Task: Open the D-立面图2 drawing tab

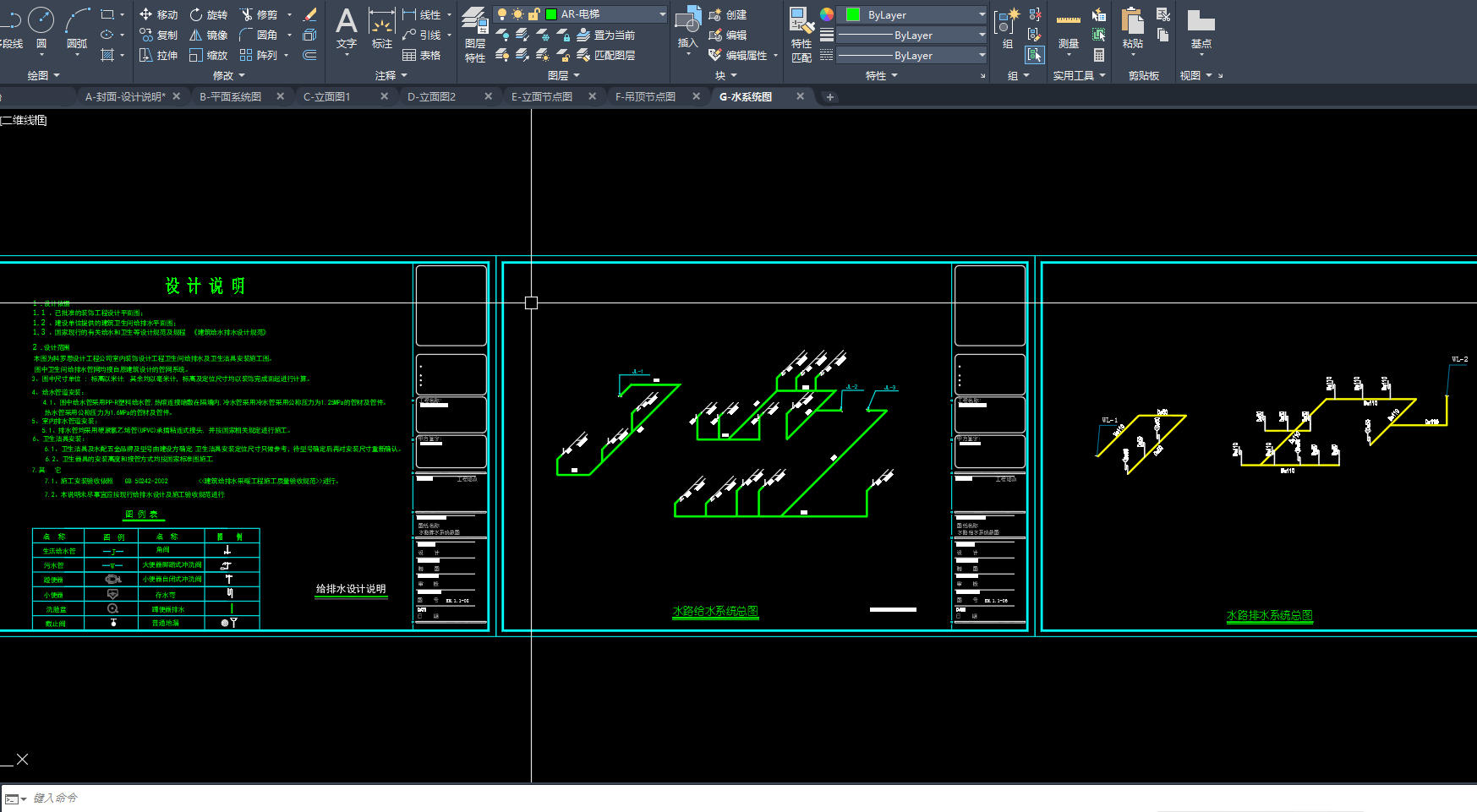Action: [431, 96]
